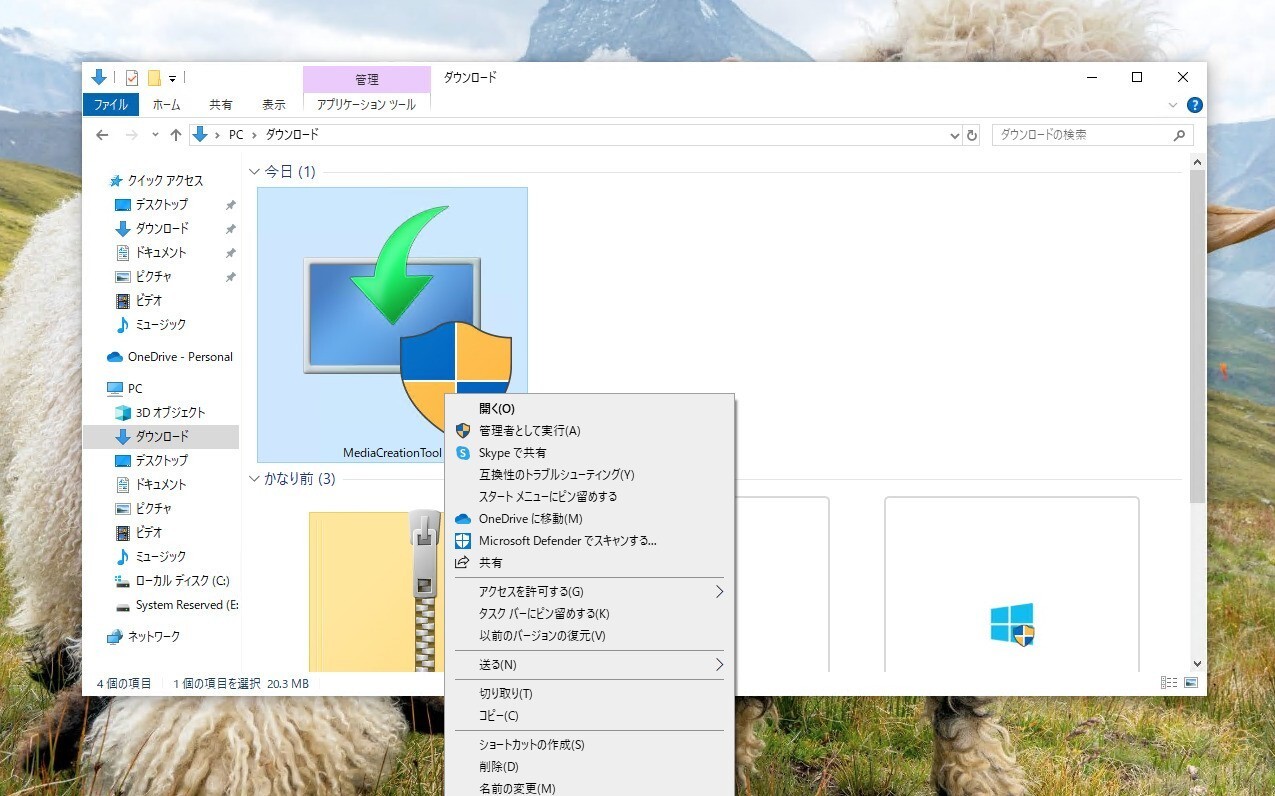
Task: Switch to the 共有 ribbon tab
Action: [221, 104]
